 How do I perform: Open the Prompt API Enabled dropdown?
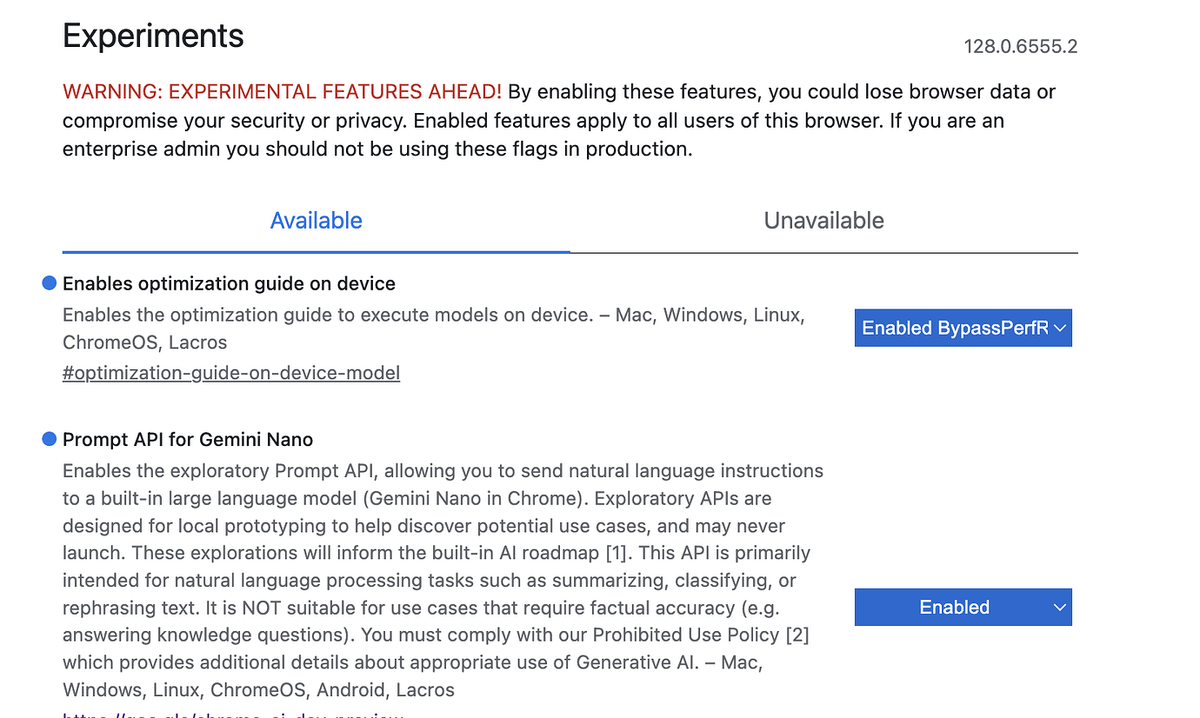963,607
